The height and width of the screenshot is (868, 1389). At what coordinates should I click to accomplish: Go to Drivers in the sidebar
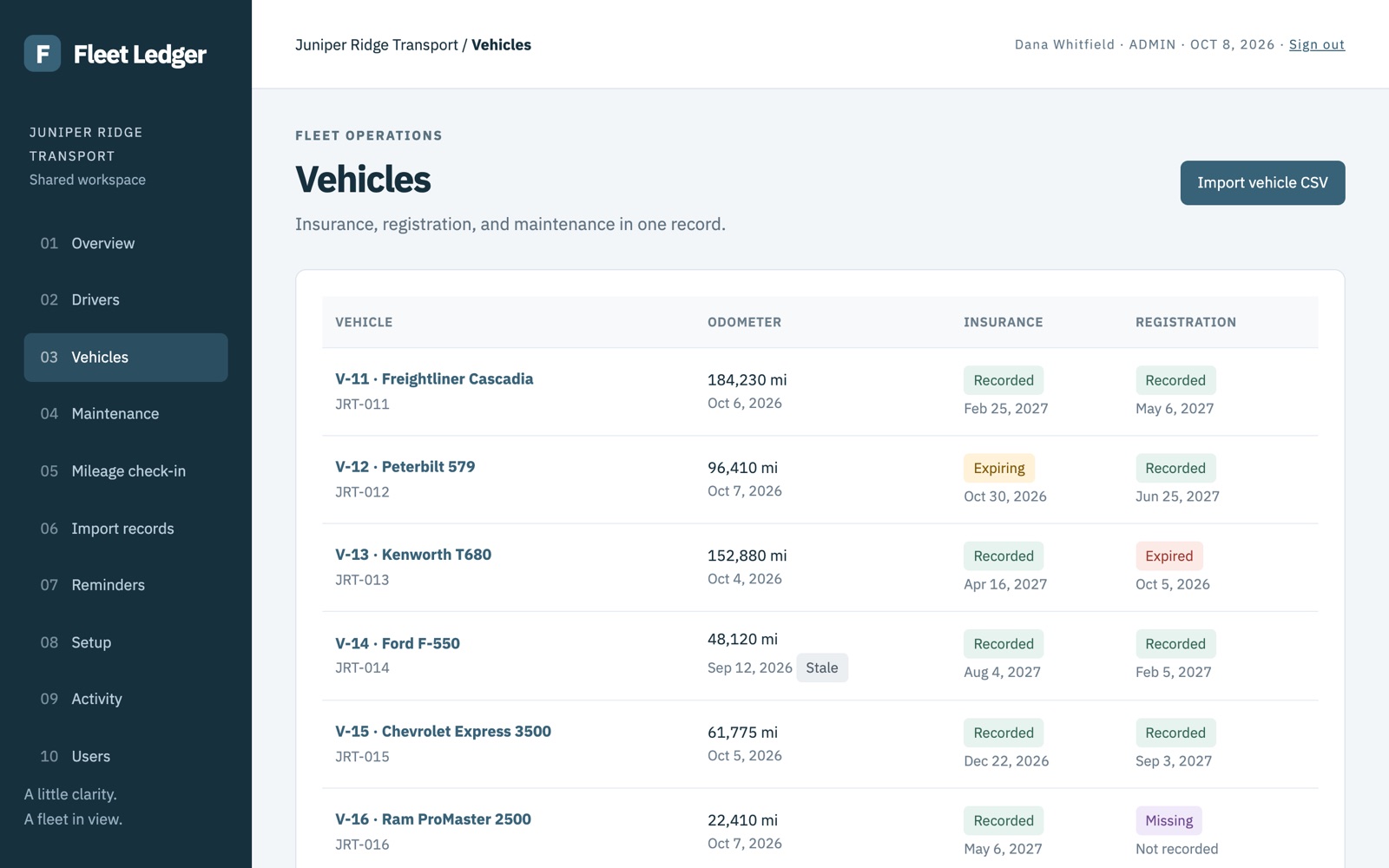tap(126, 299)
